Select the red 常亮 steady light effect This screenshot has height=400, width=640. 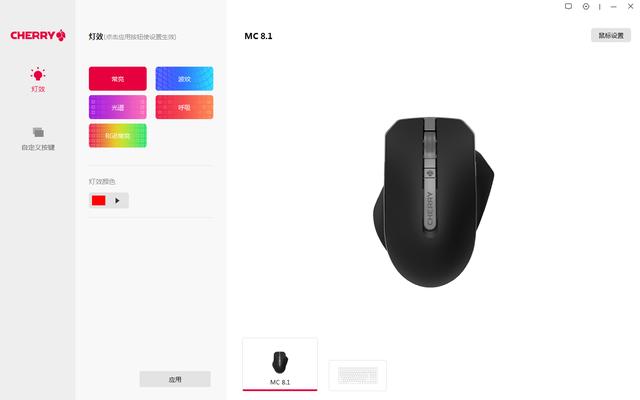click(x=118, y=78)
